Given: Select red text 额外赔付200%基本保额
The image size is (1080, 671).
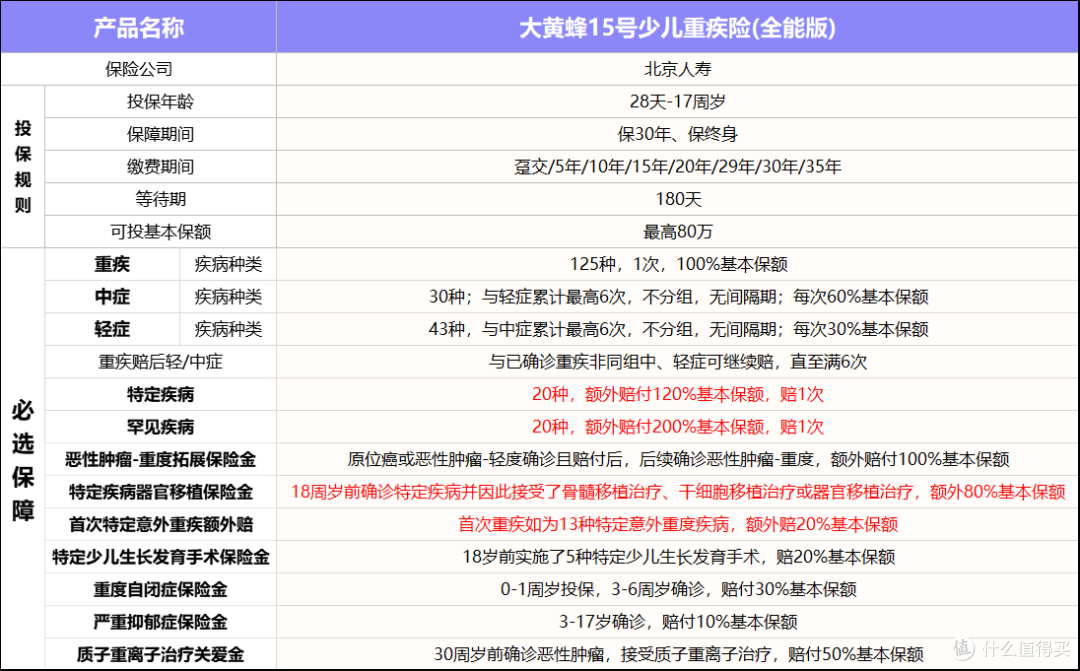Looking at the screenshot, I should pos(674,426).
